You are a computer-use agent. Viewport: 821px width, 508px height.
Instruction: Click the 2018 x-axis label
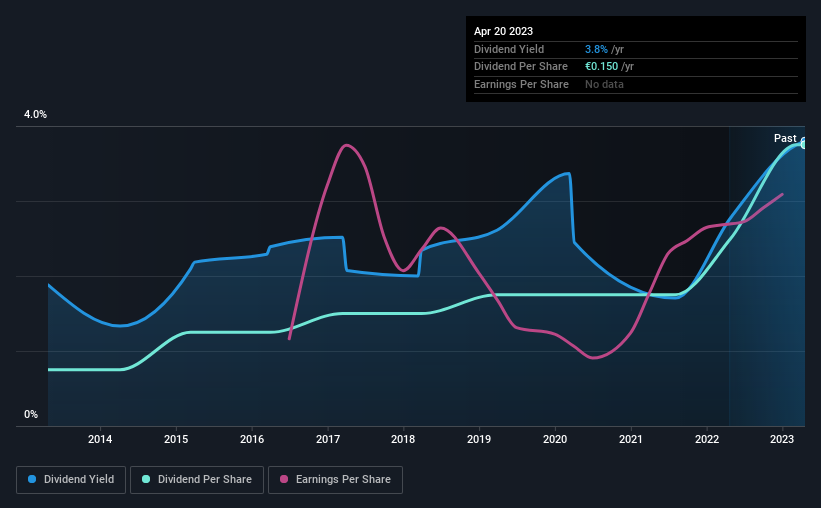click(403, 439)
